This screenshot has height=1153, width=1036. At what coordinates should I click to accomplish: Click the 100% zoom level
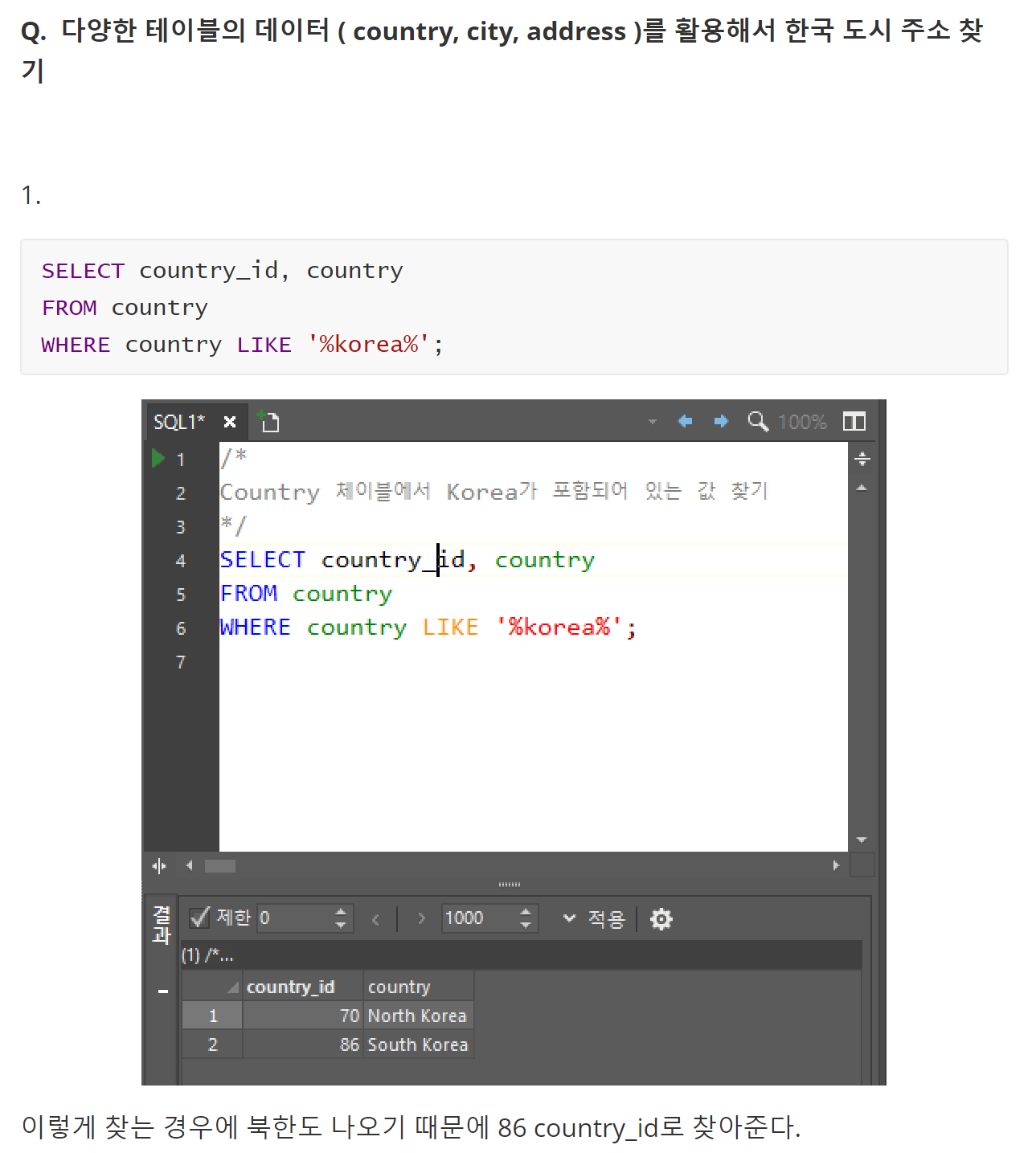tap(802, 422)
